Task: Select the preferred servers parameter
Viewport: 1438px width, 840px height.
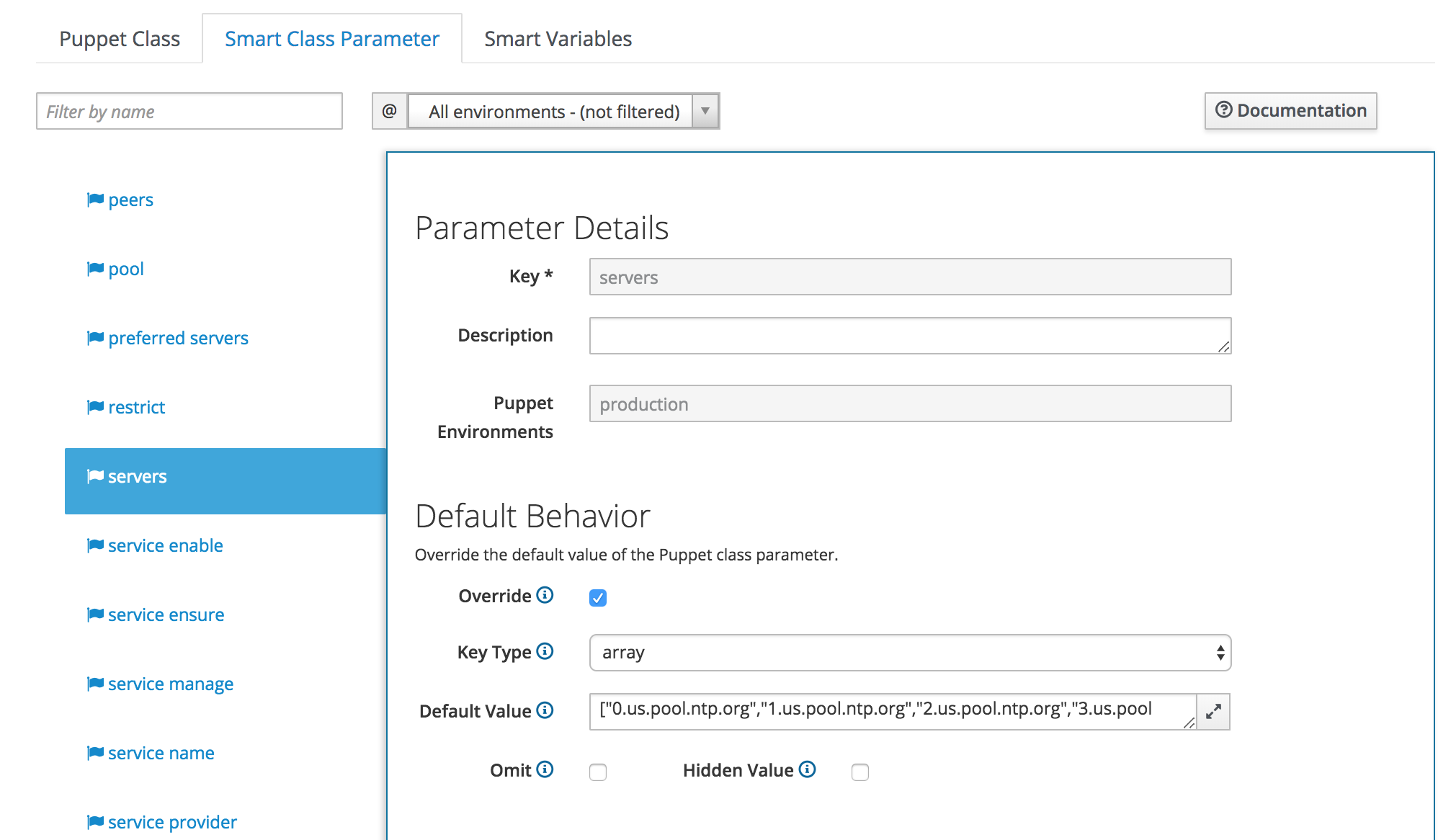Action: click(178, 338)
